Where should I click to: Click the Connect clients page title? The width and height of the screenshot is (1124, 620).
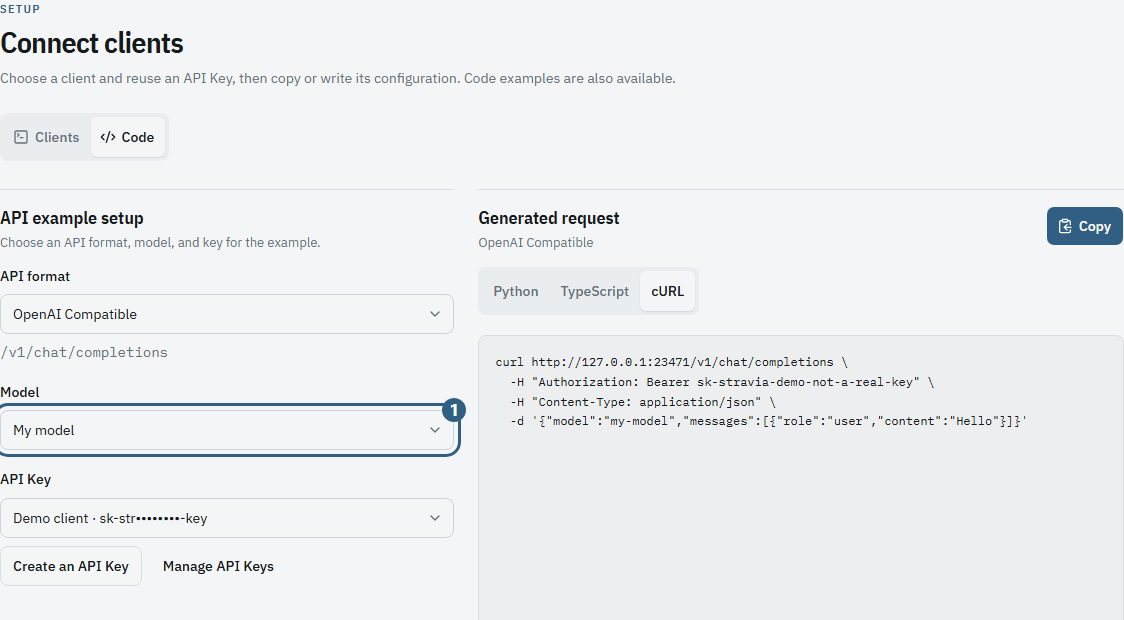coord(92,43)
